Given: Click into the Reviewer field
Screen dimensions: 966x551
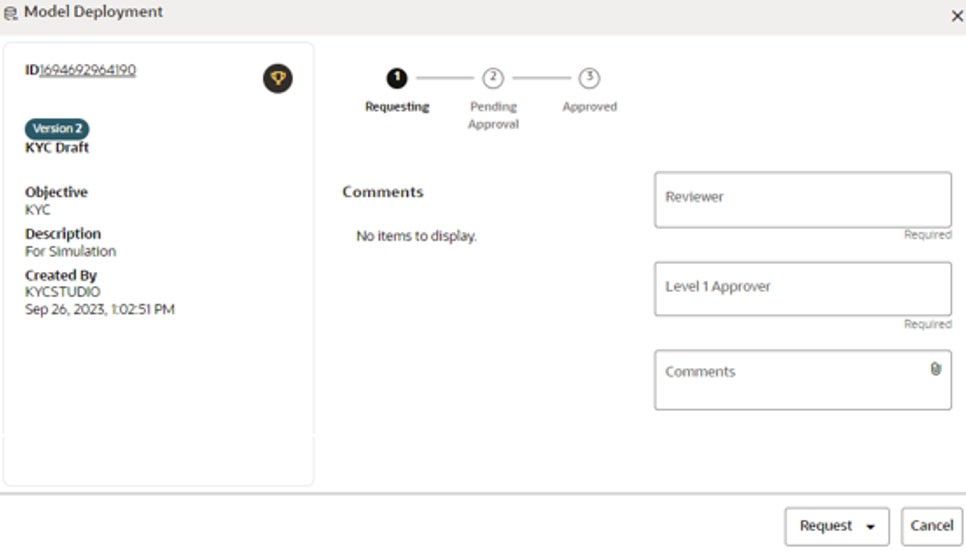Looking at the screenshot, I should click(x=803, y=200).
